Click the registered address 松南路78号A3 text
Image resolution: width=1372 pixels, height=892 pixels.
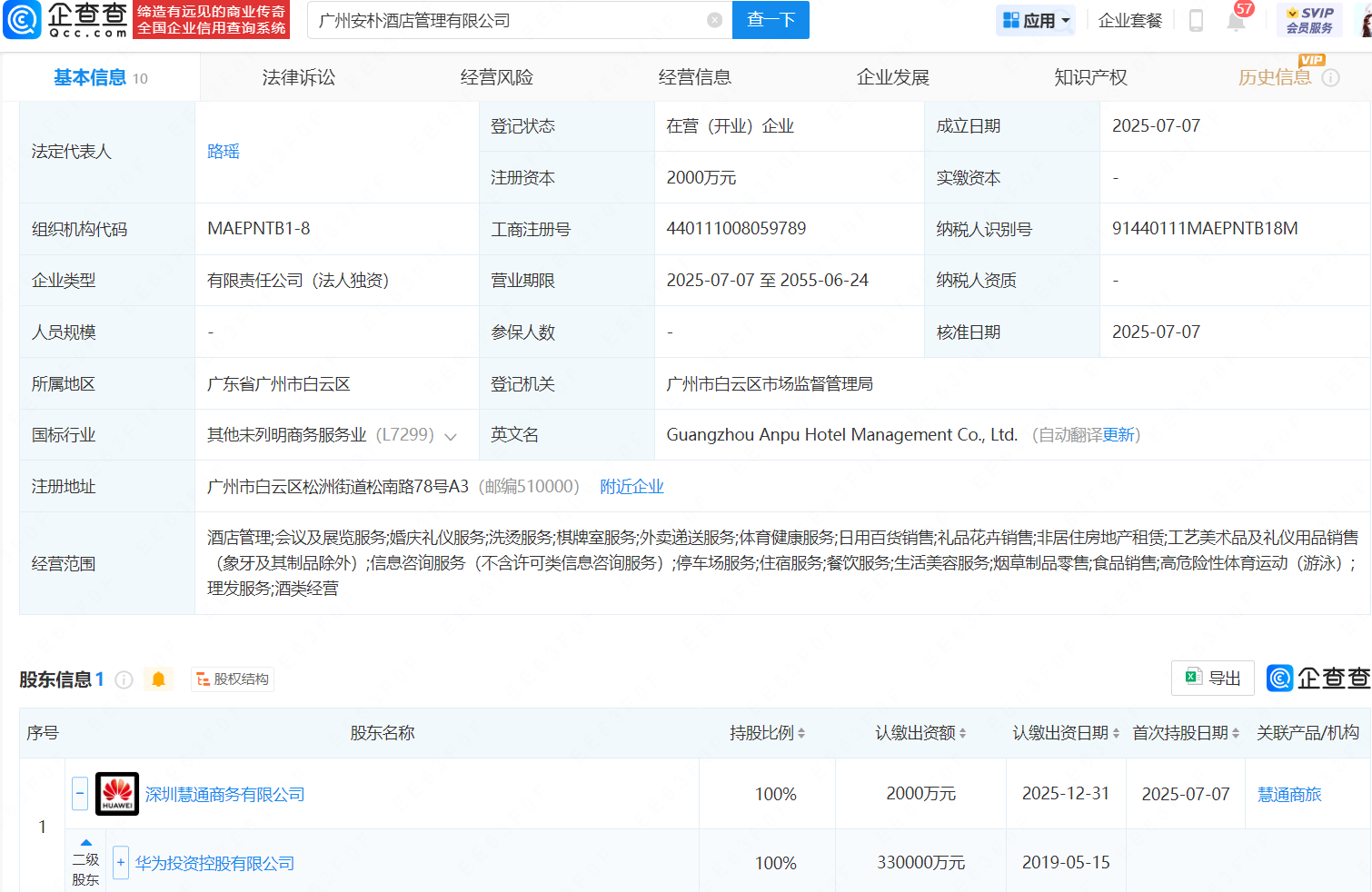338,487
